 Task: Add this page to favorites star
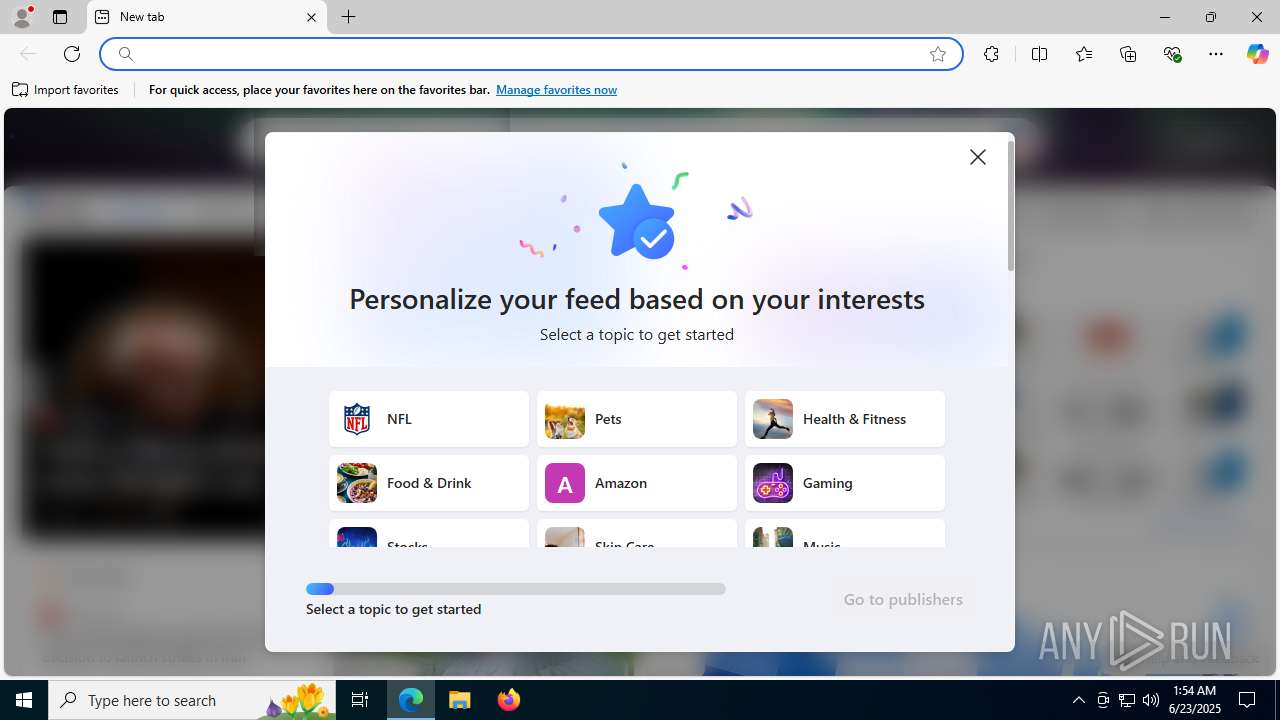click(938, 54)
